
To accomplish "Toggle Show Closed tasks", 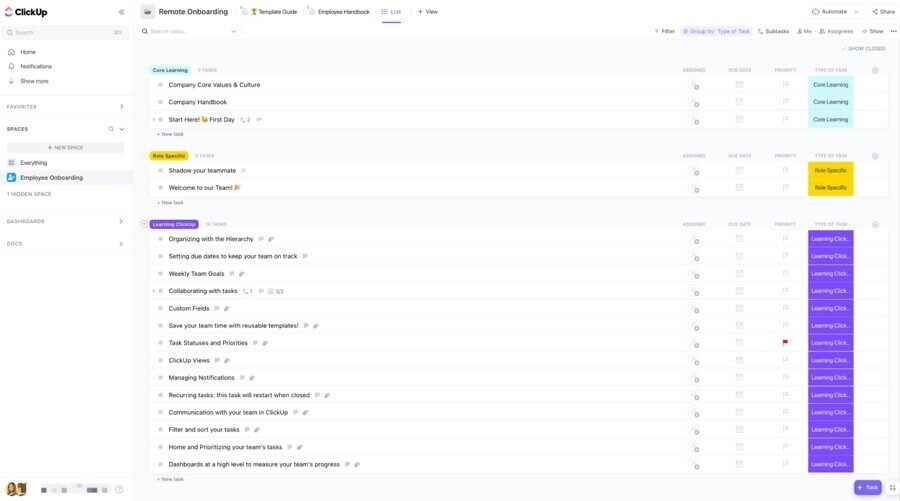I will click(x=863, y=49).
